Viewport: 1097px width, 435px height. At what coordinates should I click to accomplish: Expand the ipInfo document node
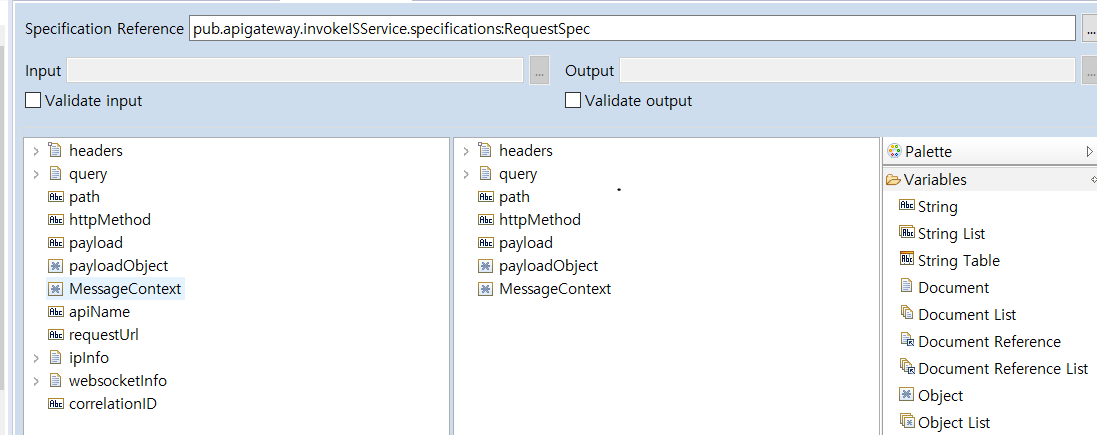point(36,358)
